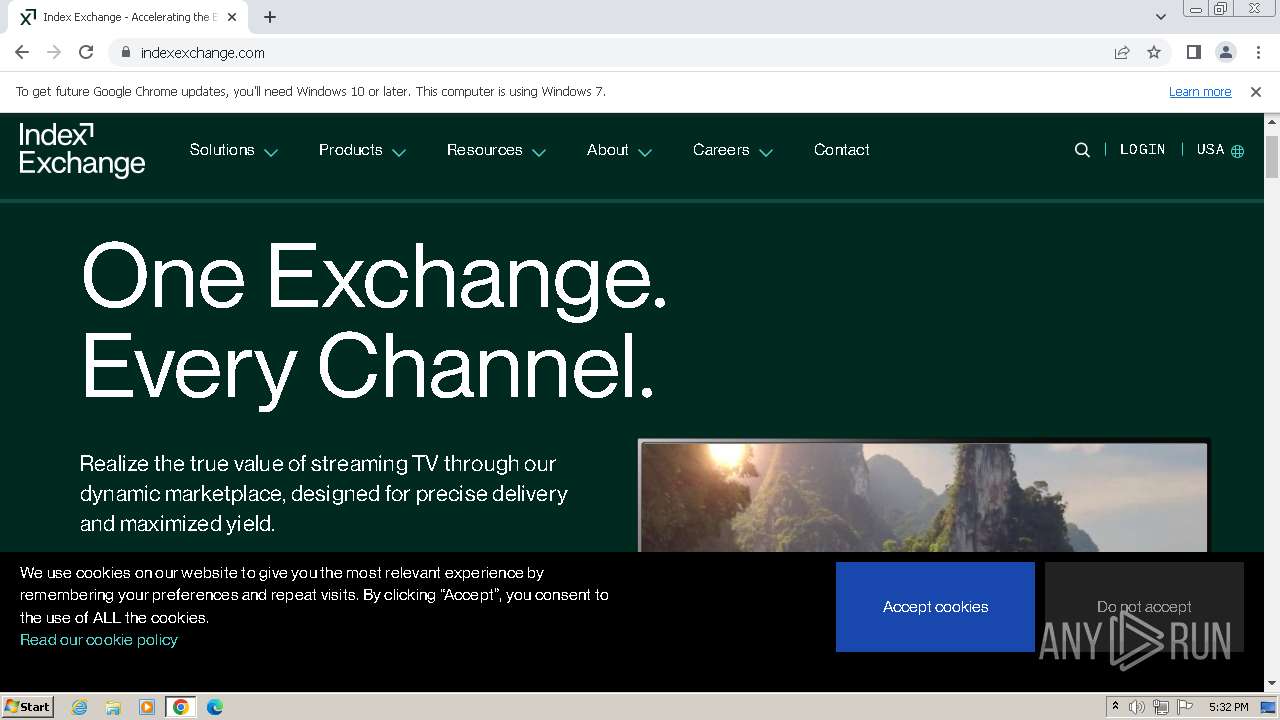Click the Learn more update link
1280x720 pixels.
[x=1200, y=91]
